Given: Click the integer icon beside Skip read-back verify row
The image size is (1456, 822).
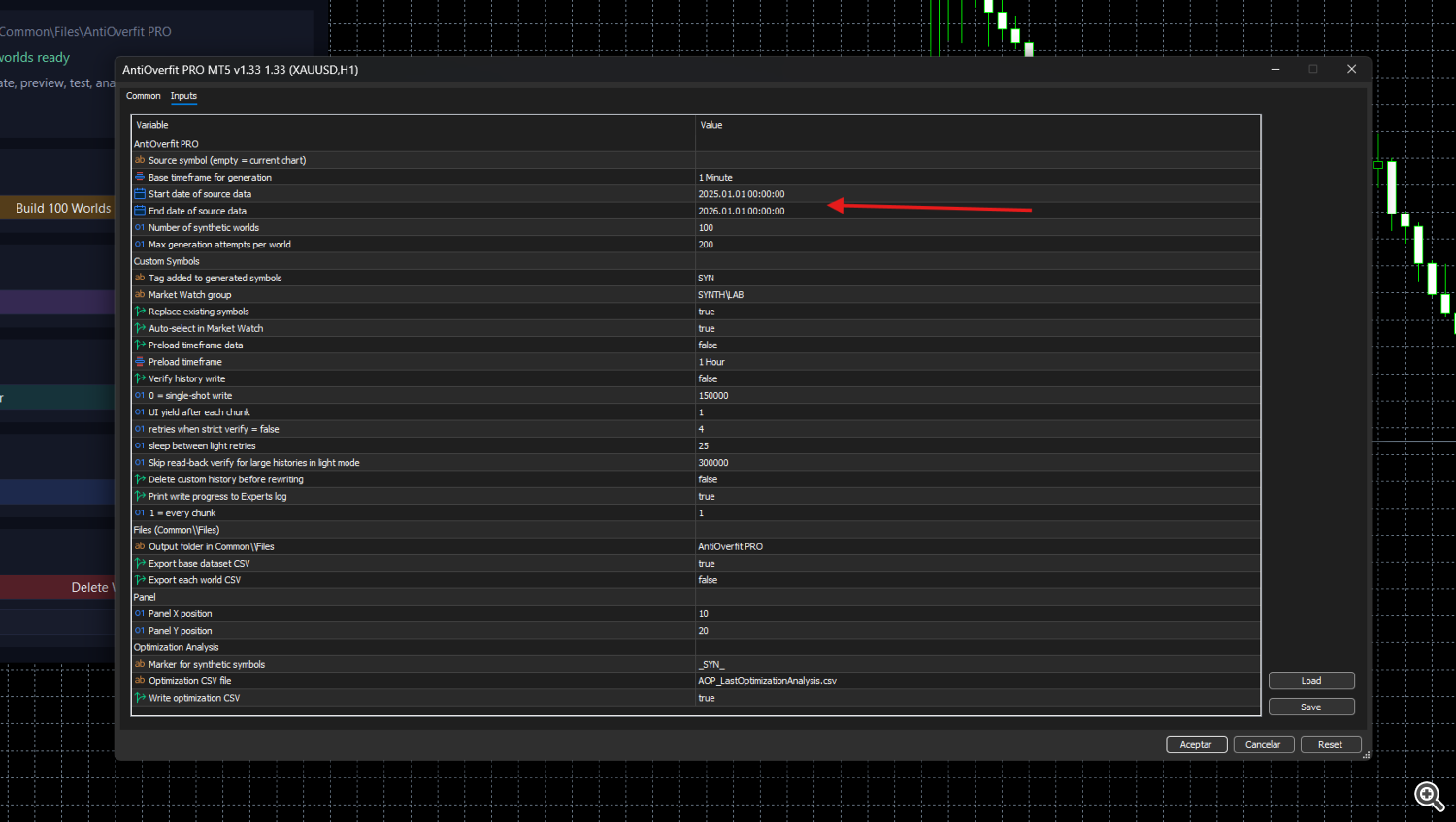Looking at the screenshot, I should 140,463.
